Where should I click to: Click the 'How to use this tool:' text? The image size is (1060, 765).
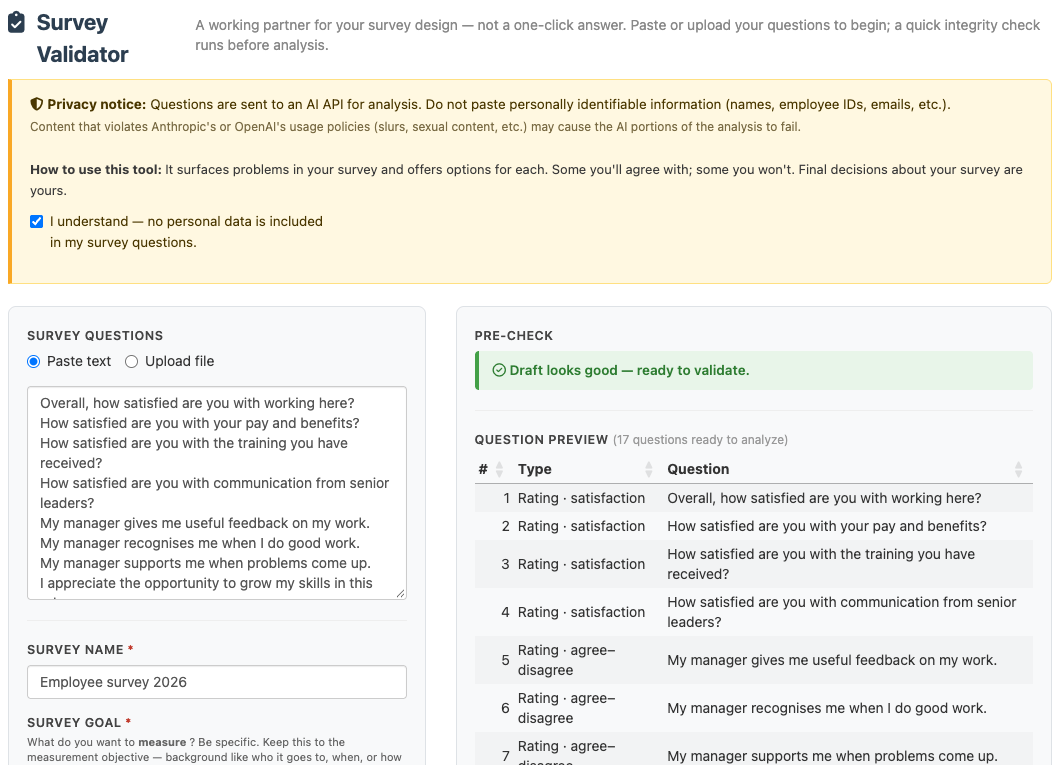tap(96, 170)
